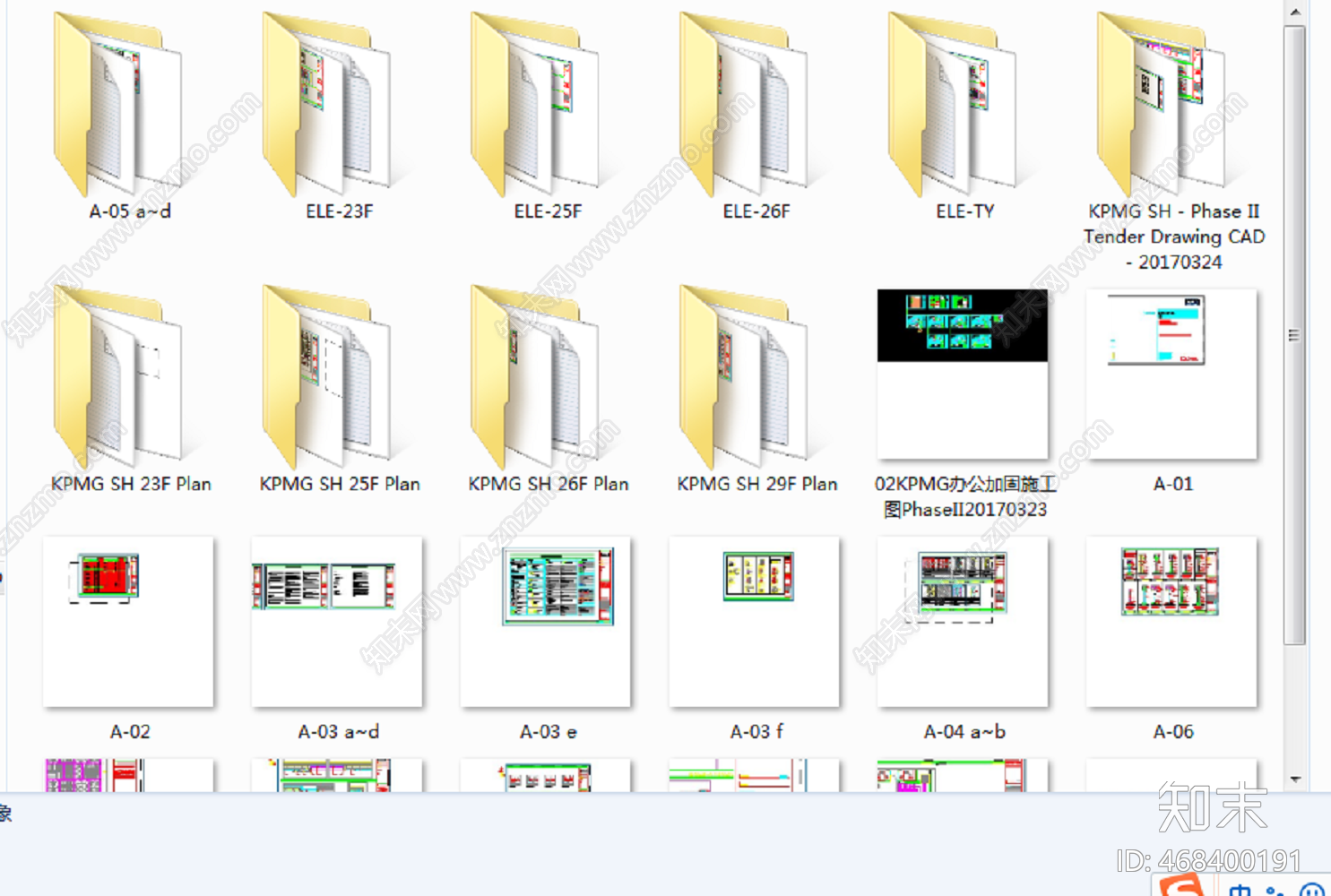The width and height of the screenshot is (1331, 896).
Task: Select the KPMG SH 23F Plan folder
Action: pyautogui.click(x=117, y=377)
